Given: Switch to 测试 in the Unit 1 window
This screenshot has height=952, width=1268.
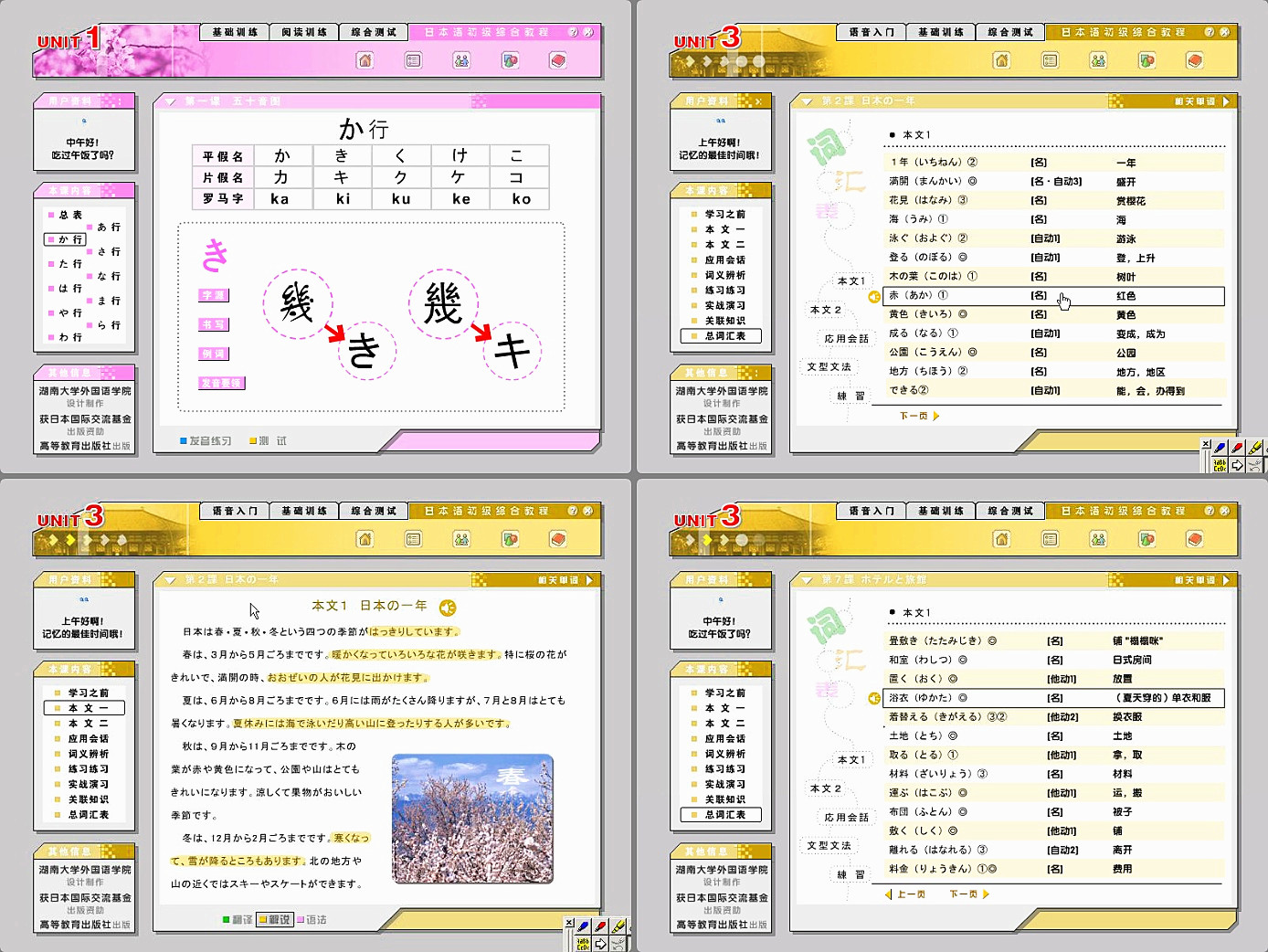Looking at the screenshot, I should point(268,441).
